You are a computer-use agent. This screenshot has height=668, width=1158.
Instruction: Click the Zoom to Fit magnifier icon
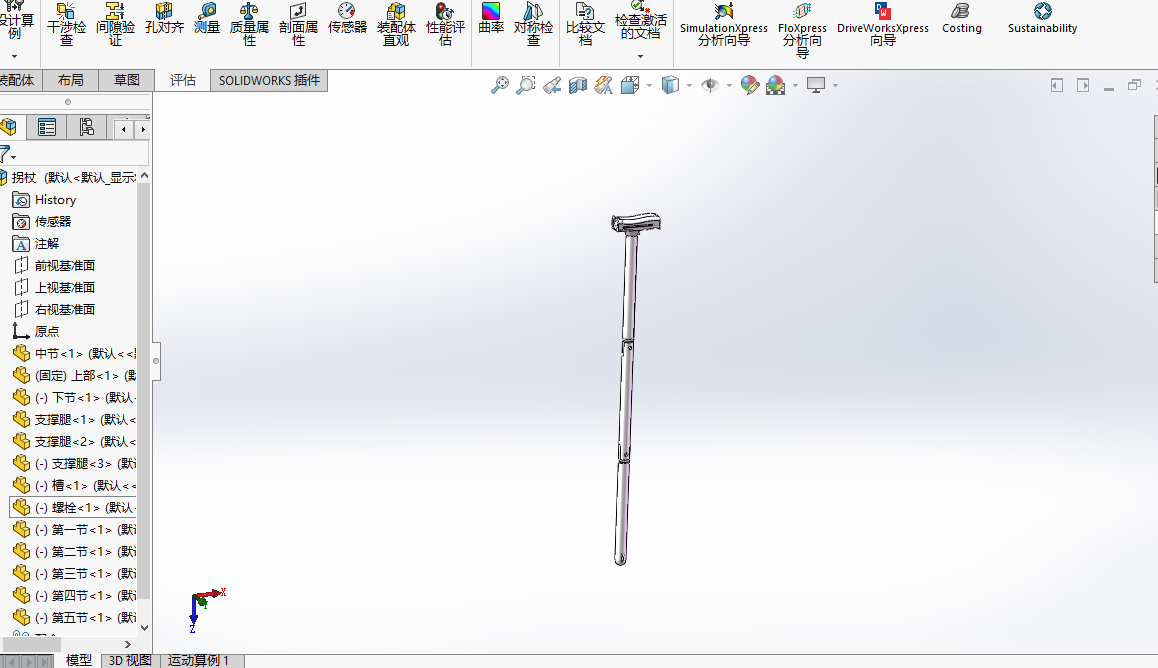[x=500, y=86]
